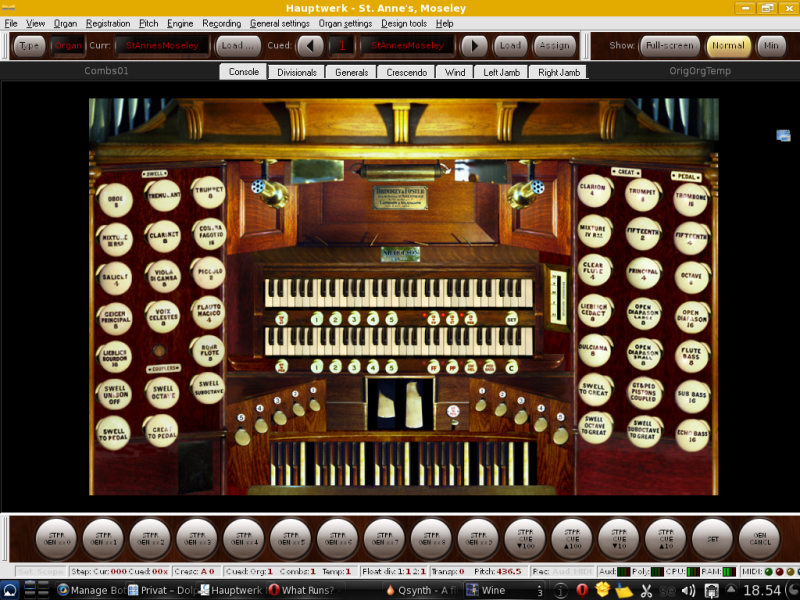Toggle the Tremulant stop knob
800x600 pixels.
coord(163,194)
